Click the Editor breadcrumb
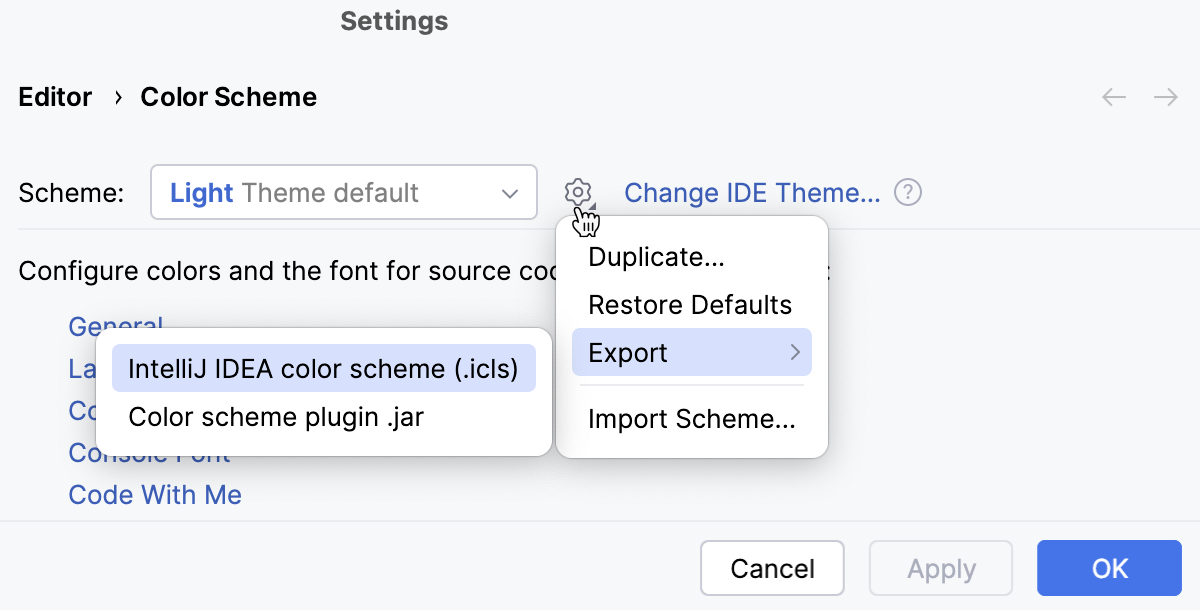1200x610 pixels. (55, 96)
